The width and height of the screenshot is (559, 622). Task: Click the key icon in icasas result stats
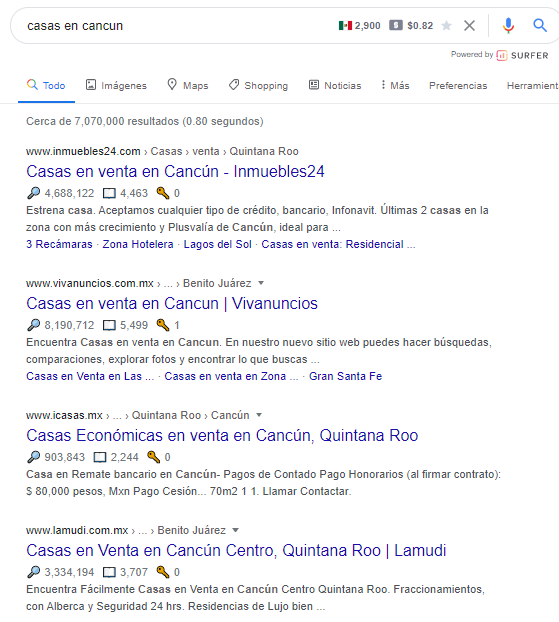click(153, 457)
